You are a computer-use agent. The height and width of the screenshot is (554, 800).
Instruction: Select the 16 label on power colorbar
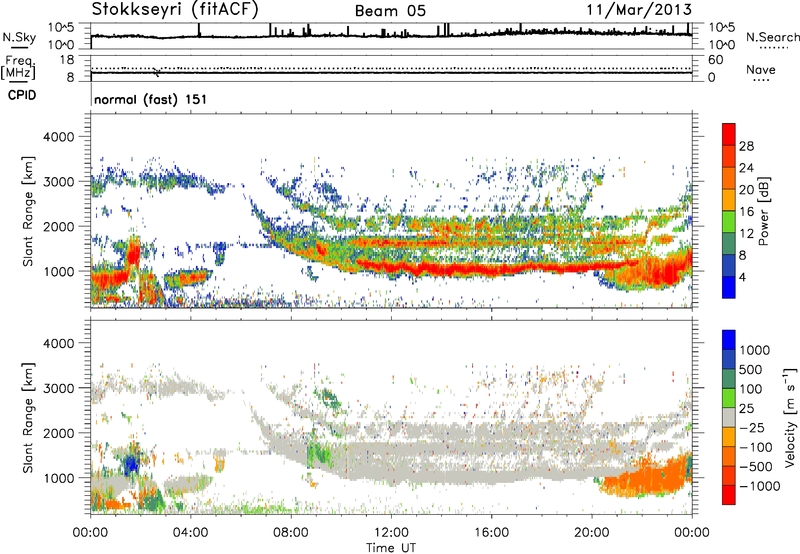tap(746, 212)
